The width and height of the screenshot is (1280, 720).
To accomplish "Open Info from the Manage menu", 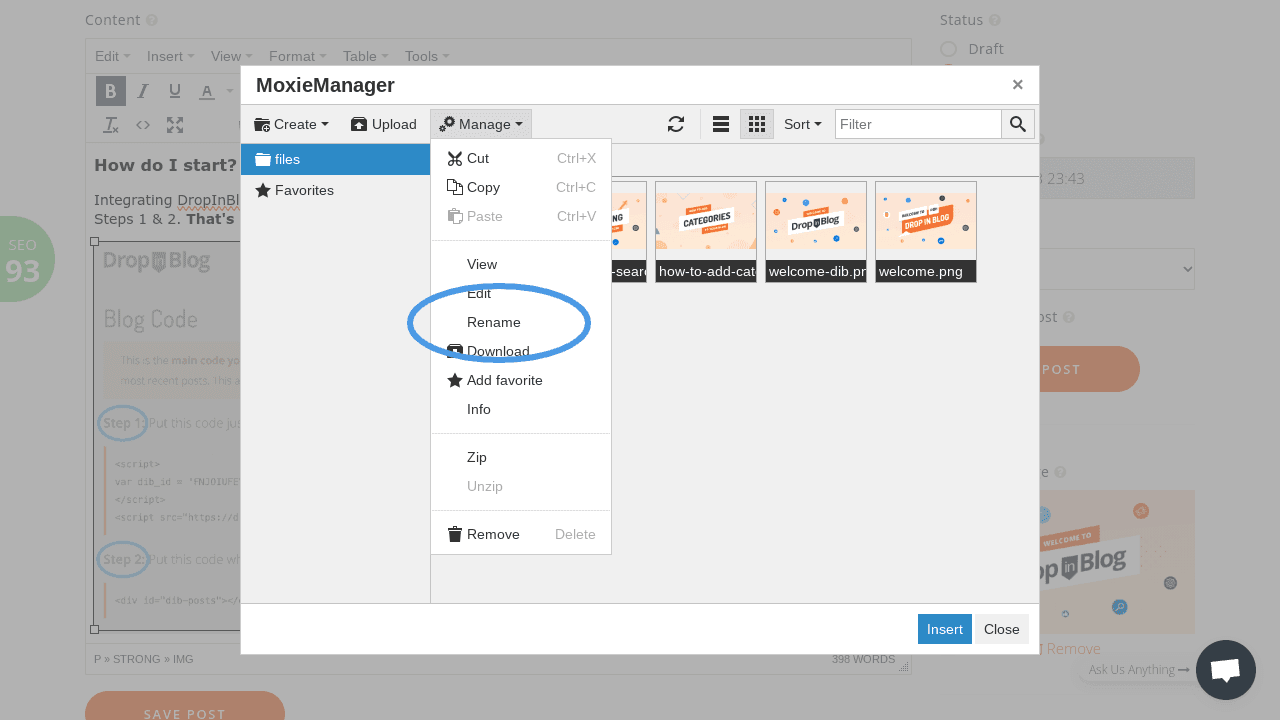I will 521,409.
